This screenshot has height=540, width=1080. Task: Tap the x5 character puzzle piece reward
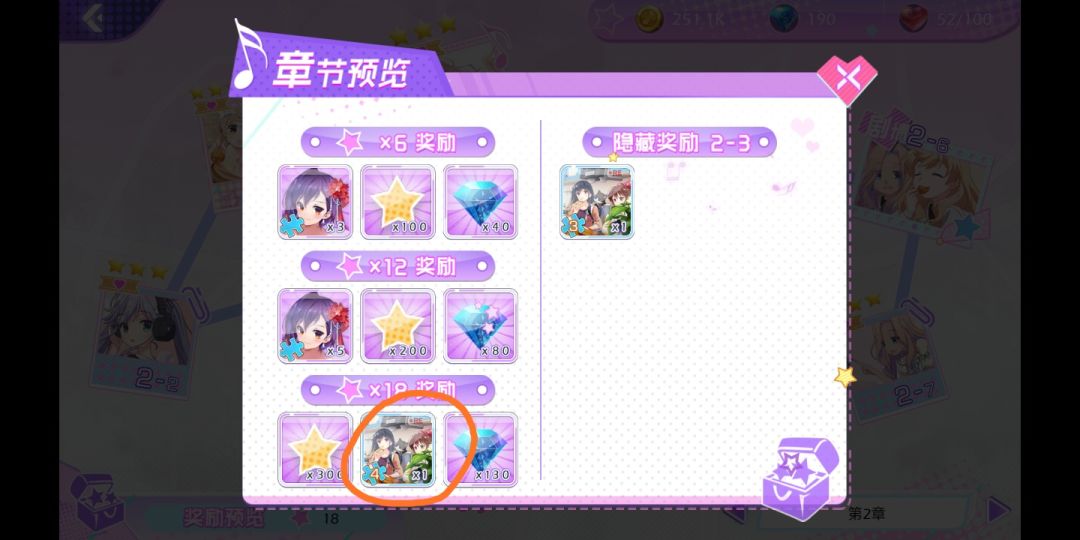tap(315, 326)
